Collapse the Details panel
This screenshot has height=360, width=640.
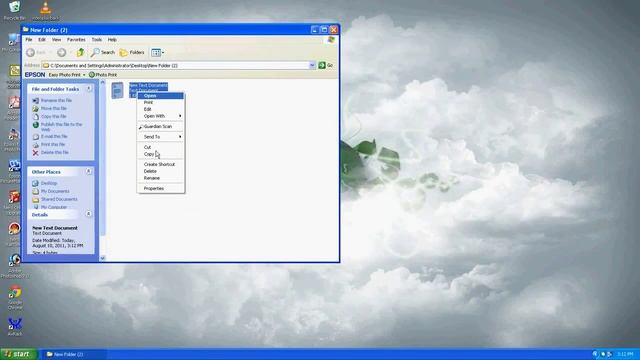89,214
